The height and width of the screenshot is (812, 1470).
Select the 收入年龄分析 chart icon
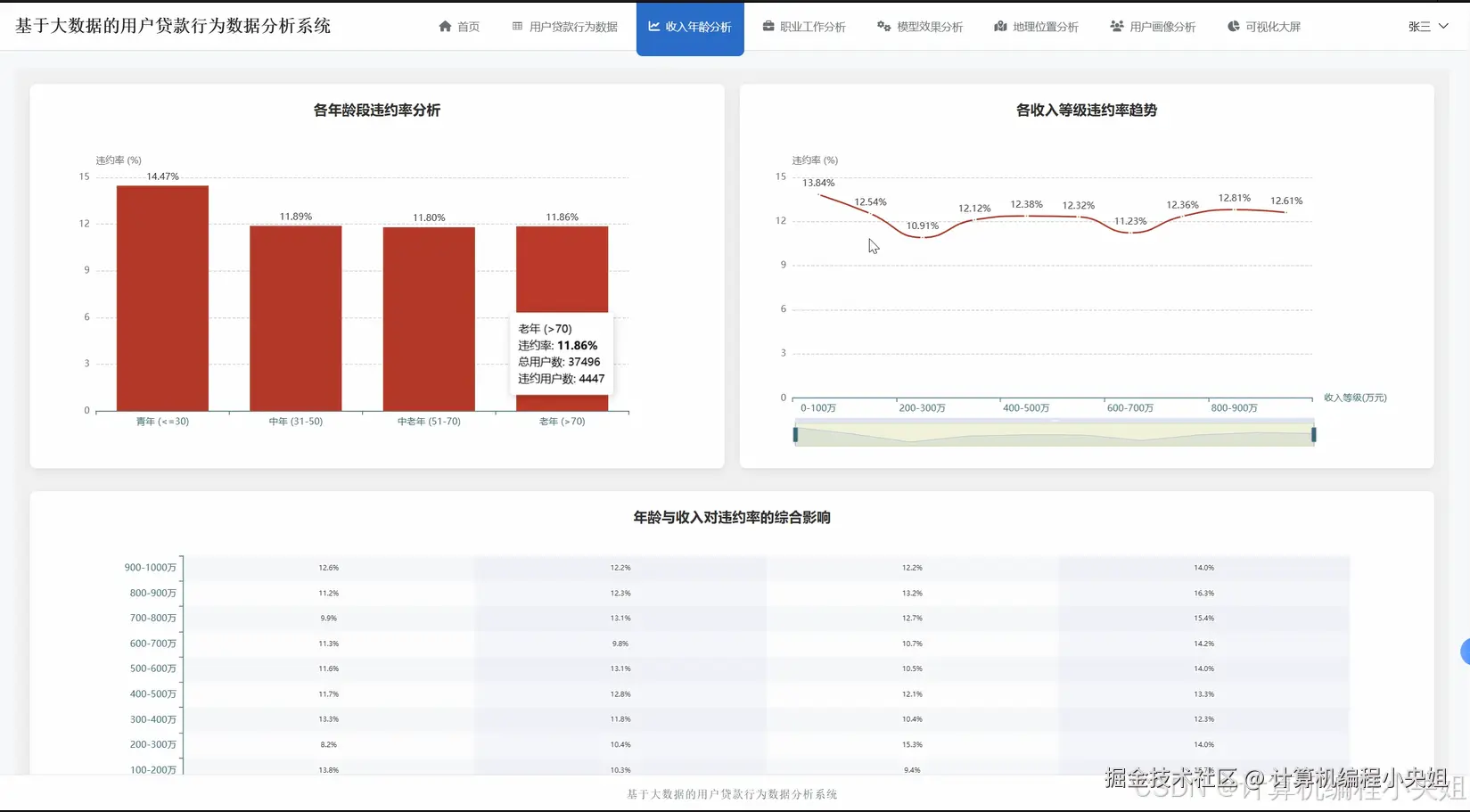(654, 26)
